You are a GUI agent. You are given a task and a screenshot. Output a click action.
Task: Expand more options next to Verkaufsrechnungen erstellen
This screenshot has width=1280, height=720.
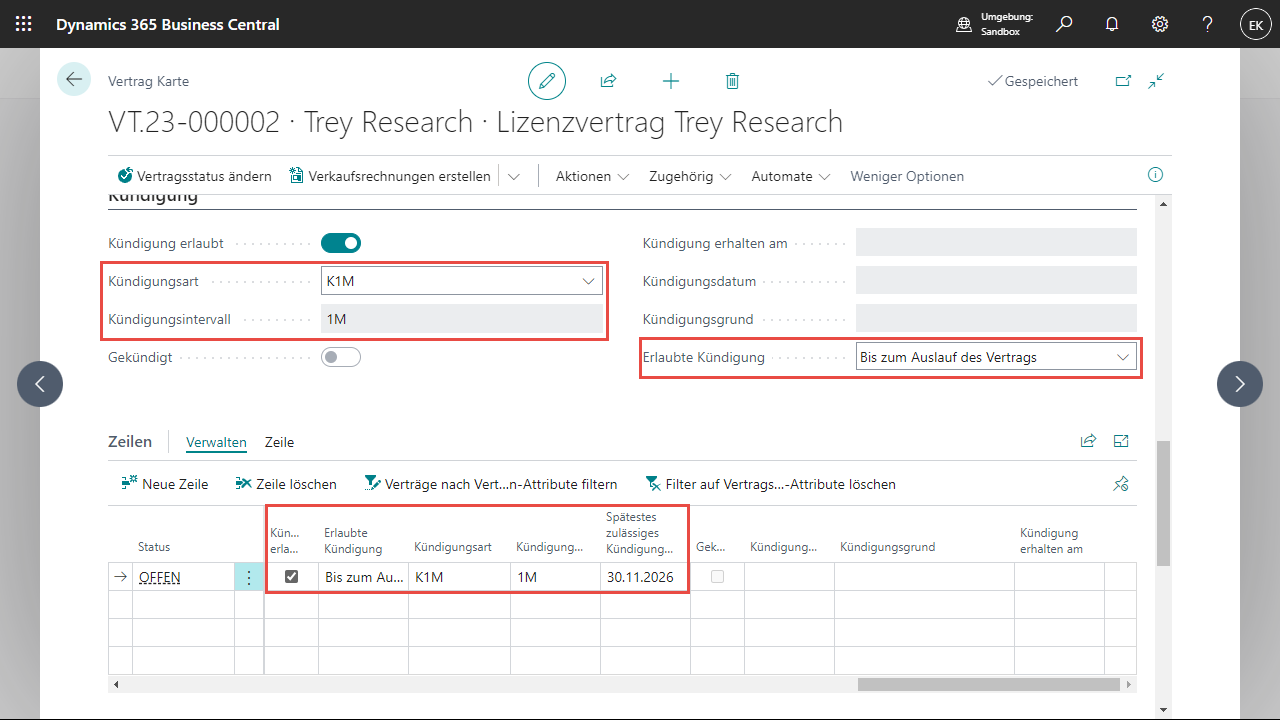[514, 176]
